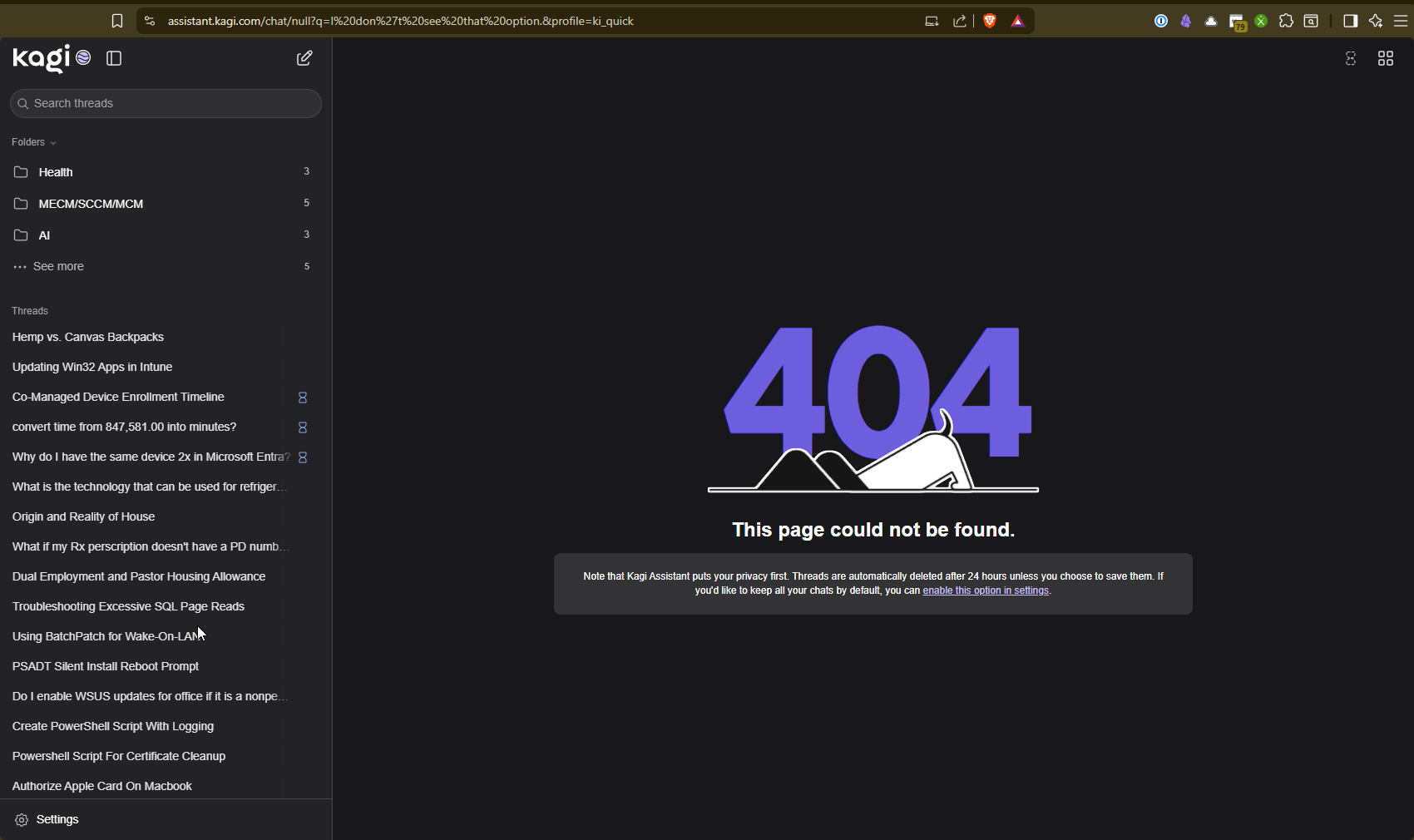Toggle the browser sidebar panel icon
The image size is (1414, 840).
click(1351, 21)
